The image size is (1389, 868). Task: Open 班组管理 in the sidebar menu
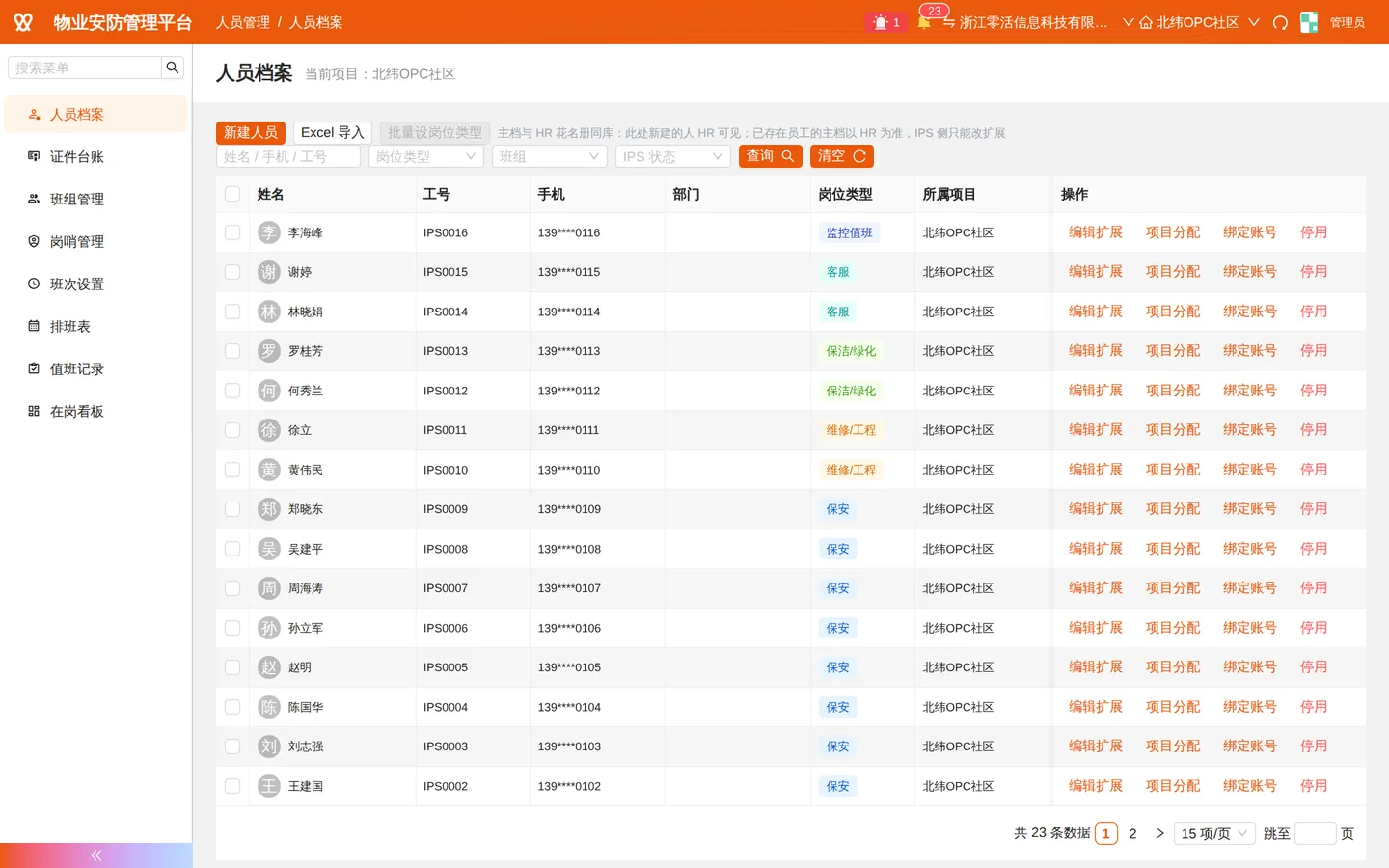pos(95,199)
